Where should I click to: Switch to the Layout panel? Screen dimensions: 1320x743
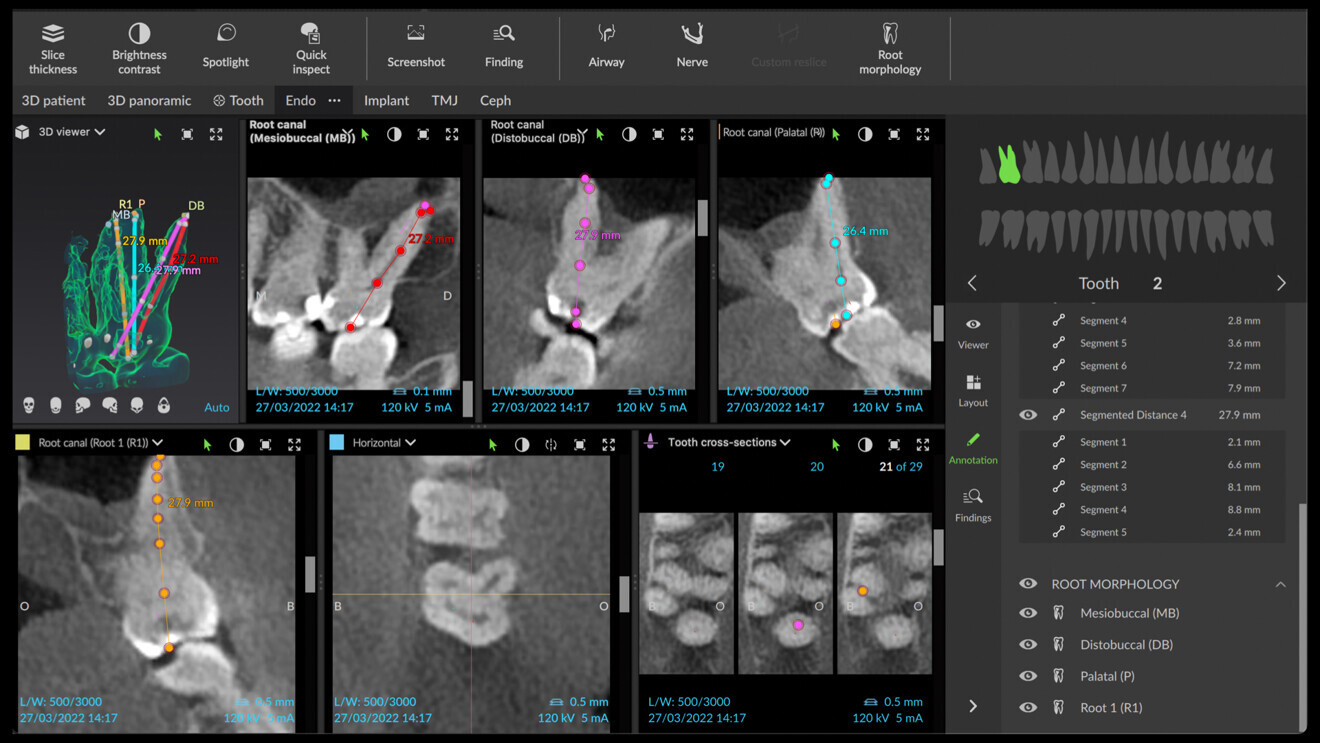click(972, 391)
